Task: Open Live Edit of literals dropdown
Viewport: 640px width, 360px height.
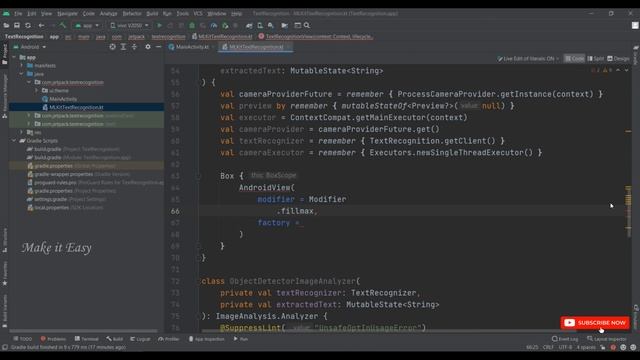Action: point(528,59)
